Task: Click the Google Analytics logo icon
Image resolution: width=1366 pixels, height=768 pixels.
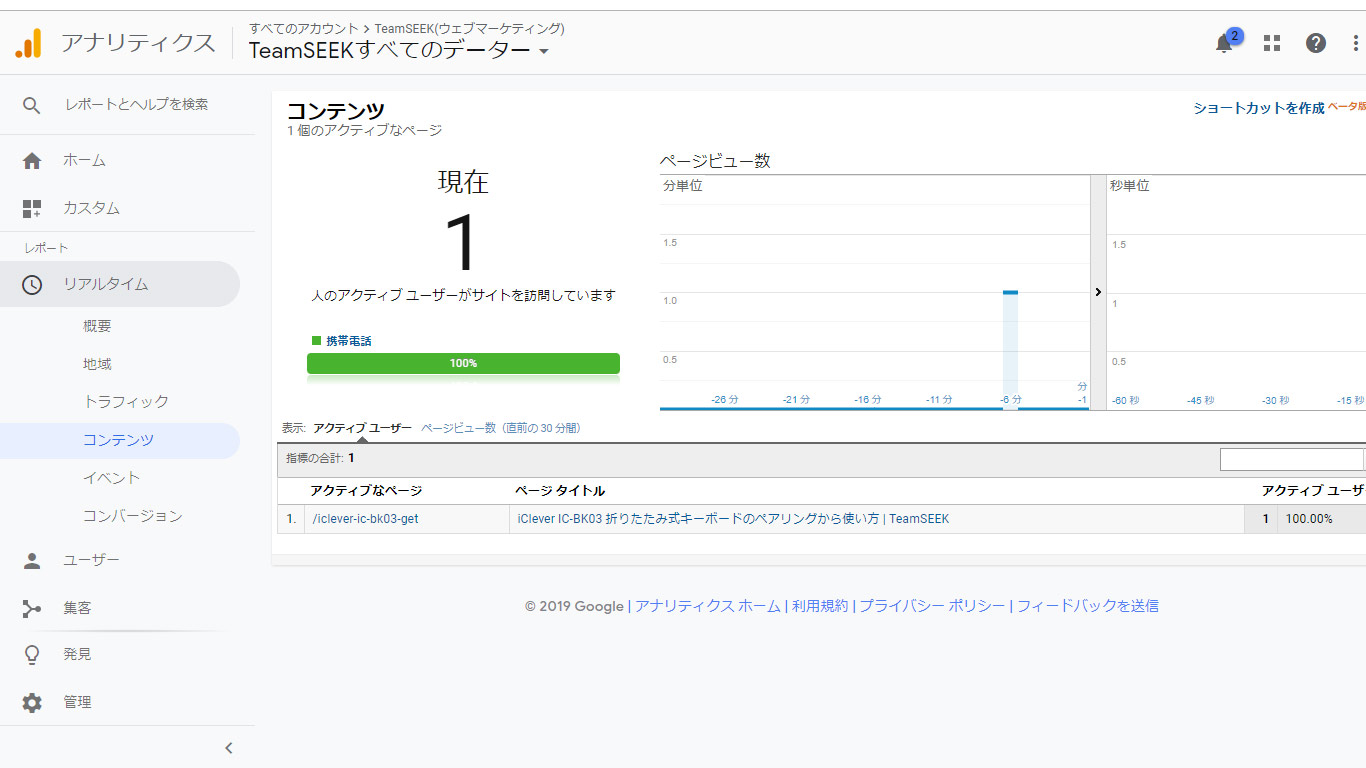Action: pyautogui.click(x=28, y=43)
